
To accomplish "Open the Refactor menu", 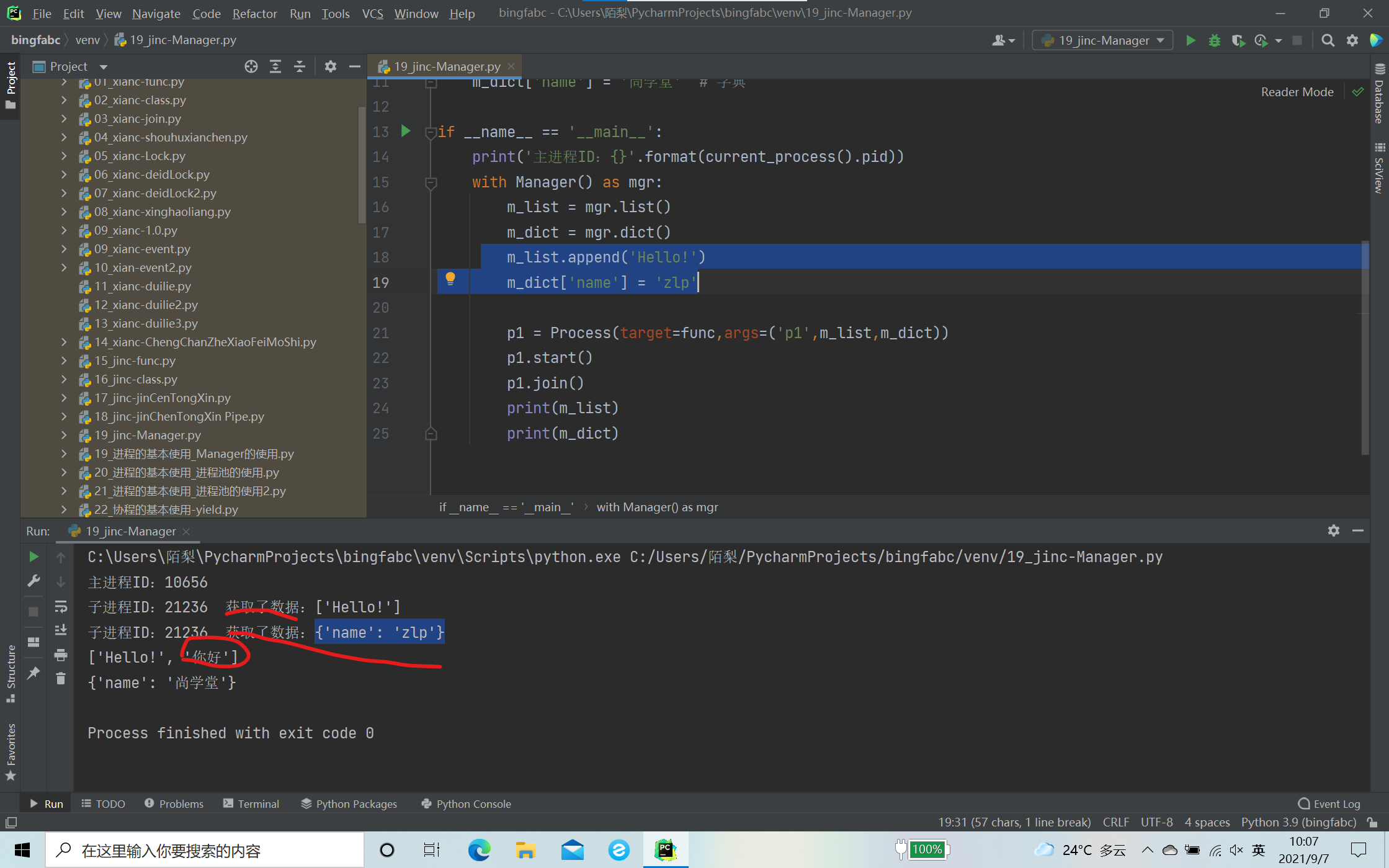I will pos(254,13).
